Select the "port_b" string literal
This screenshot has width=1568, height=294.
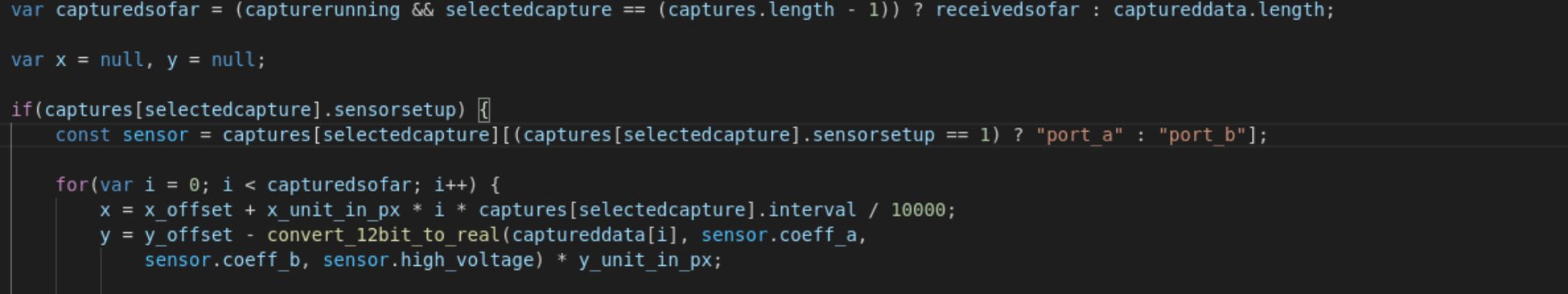point(1202,135)
